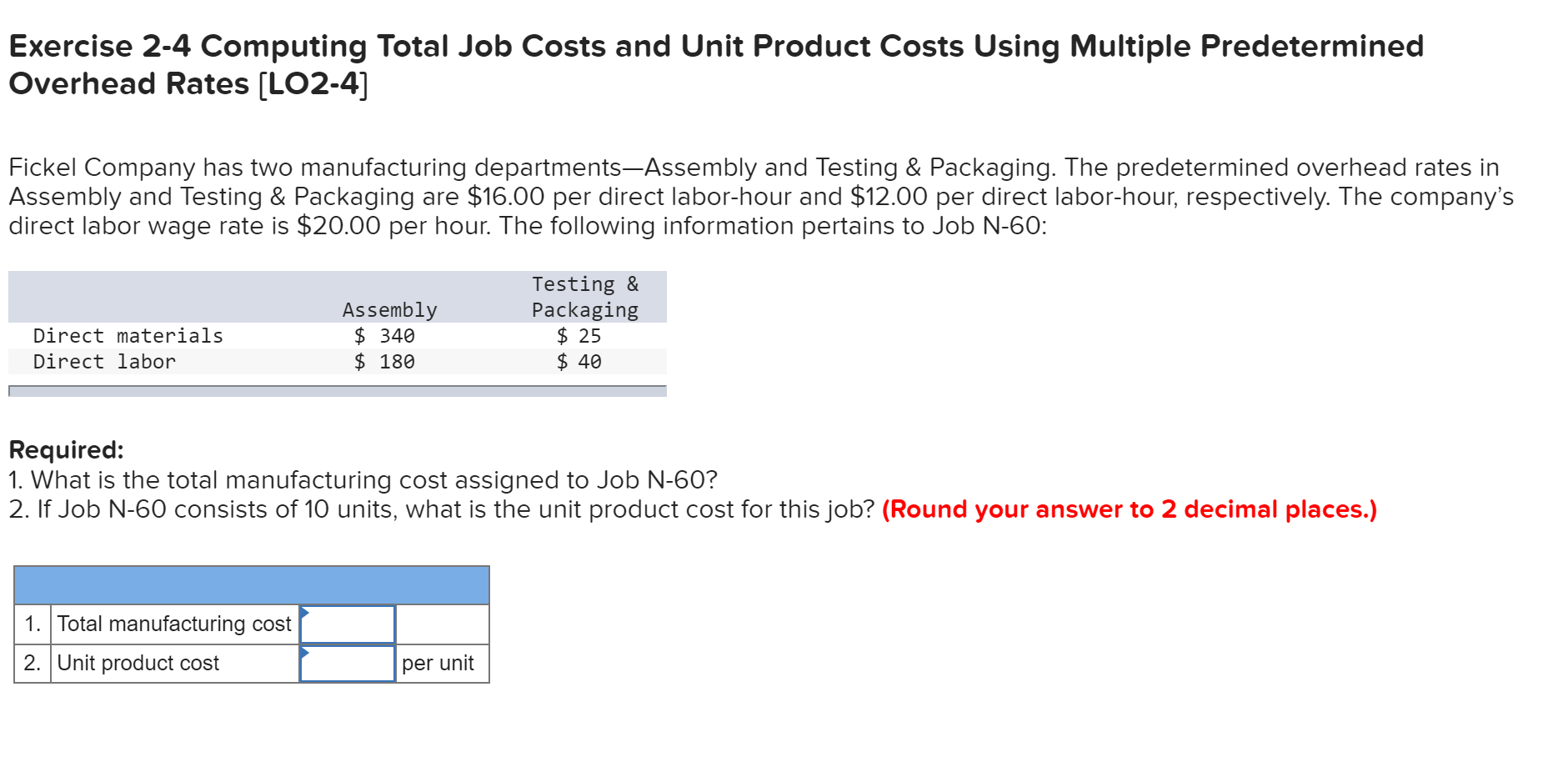Click the per unit label
The width and height of the screenshot is (1568, 777).
tap(438, 663)
